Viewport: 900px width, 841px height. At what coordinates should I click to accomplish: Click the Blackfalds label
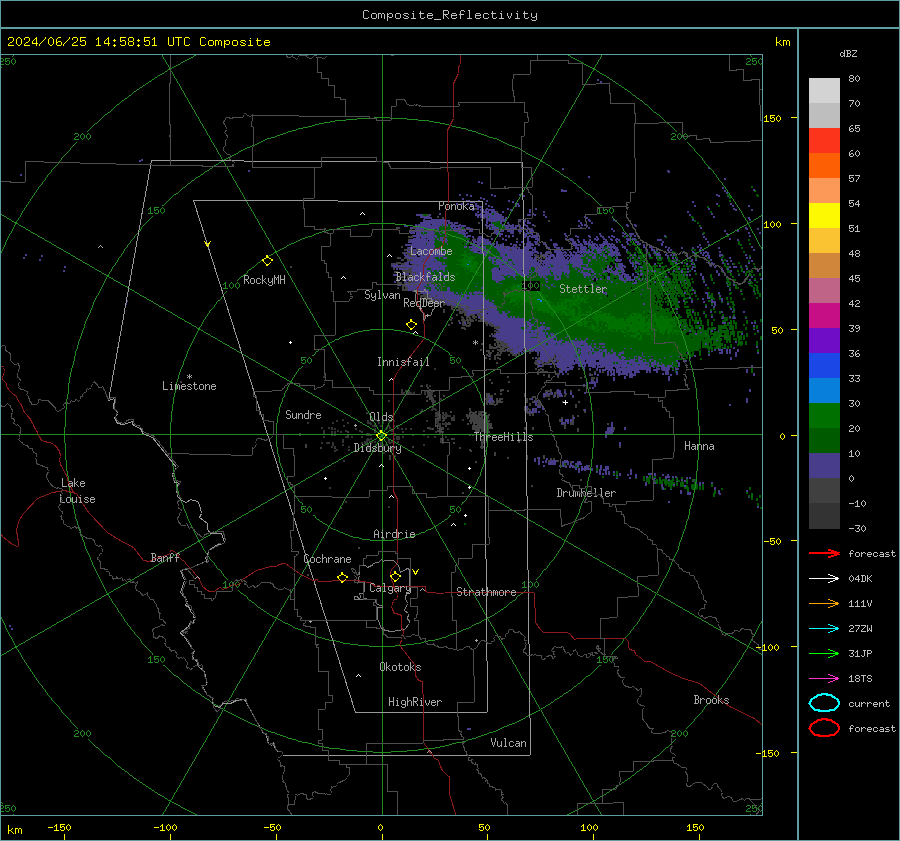tap(425, 277)
